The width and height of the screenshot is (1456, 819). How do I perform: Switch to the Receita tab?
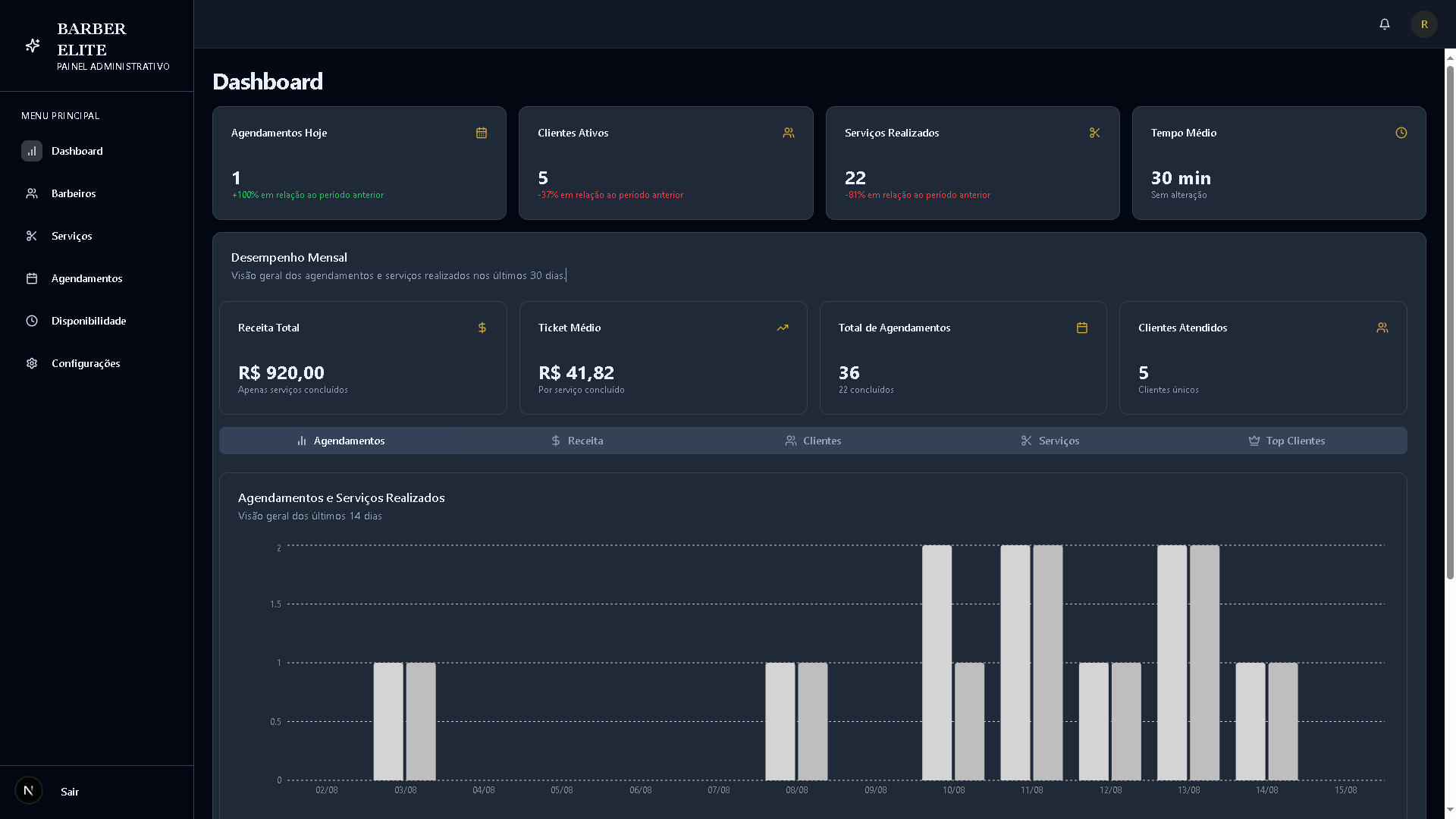577,441
